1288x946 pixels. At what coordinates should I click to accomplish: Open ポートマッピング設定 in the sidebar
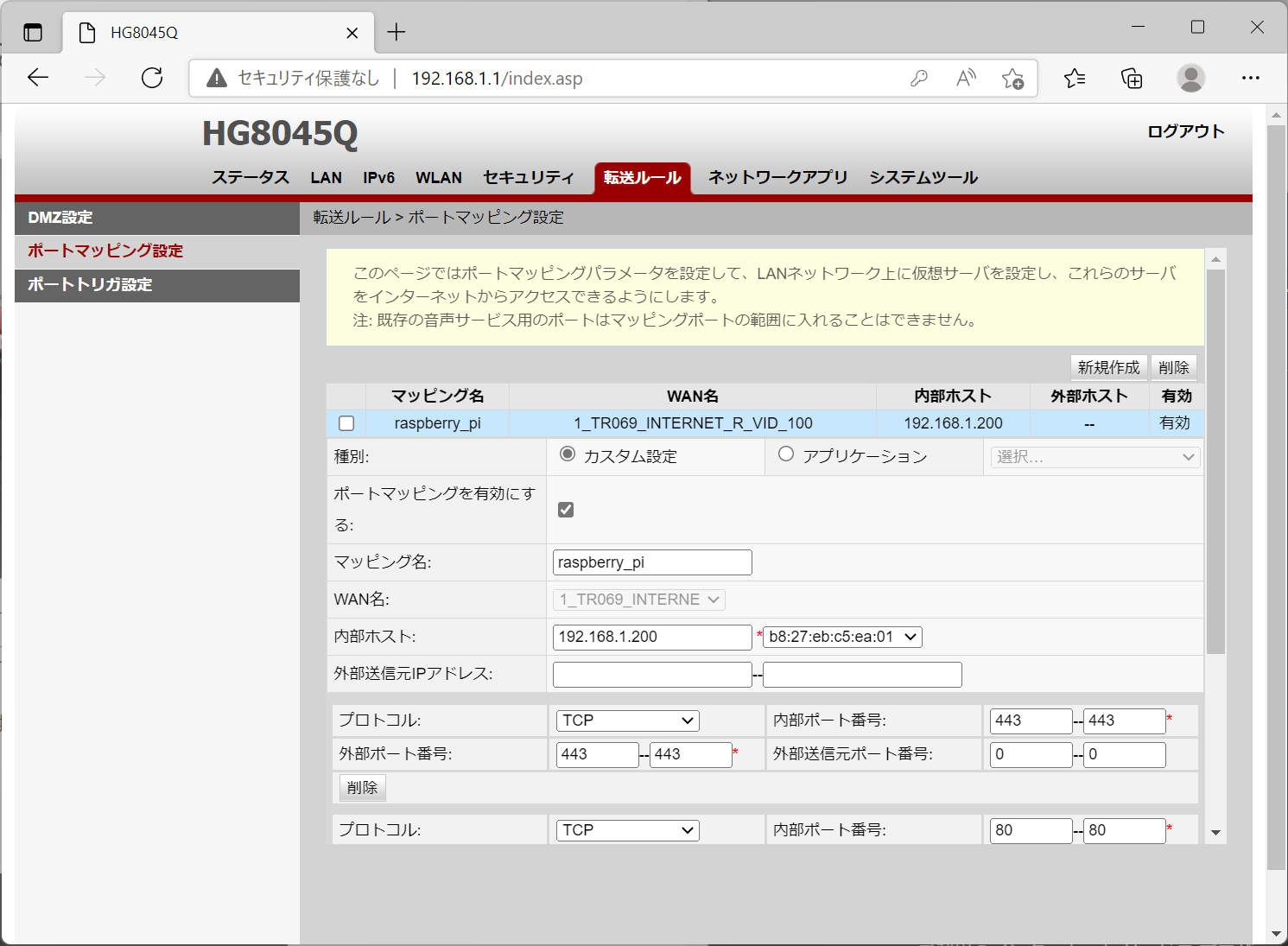pyautogui.click(x=157, y=251)
